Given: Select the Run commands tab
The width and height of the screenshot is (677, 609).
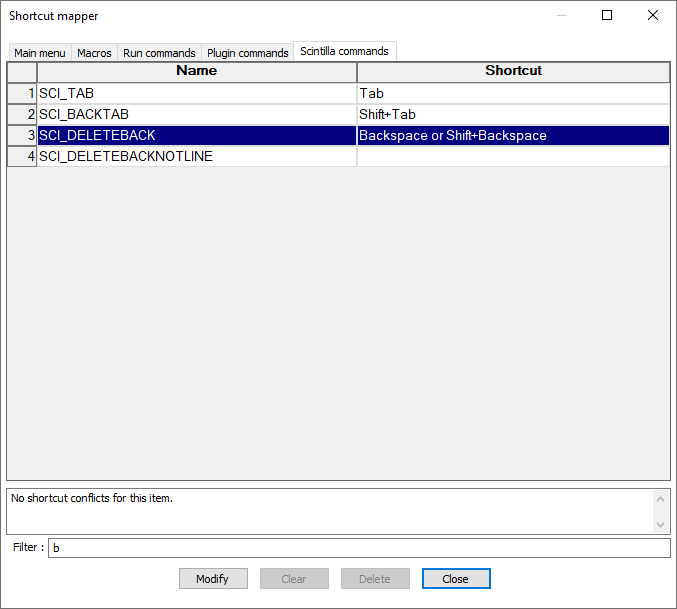Looking at the screenshot, I should coord(159,53).
